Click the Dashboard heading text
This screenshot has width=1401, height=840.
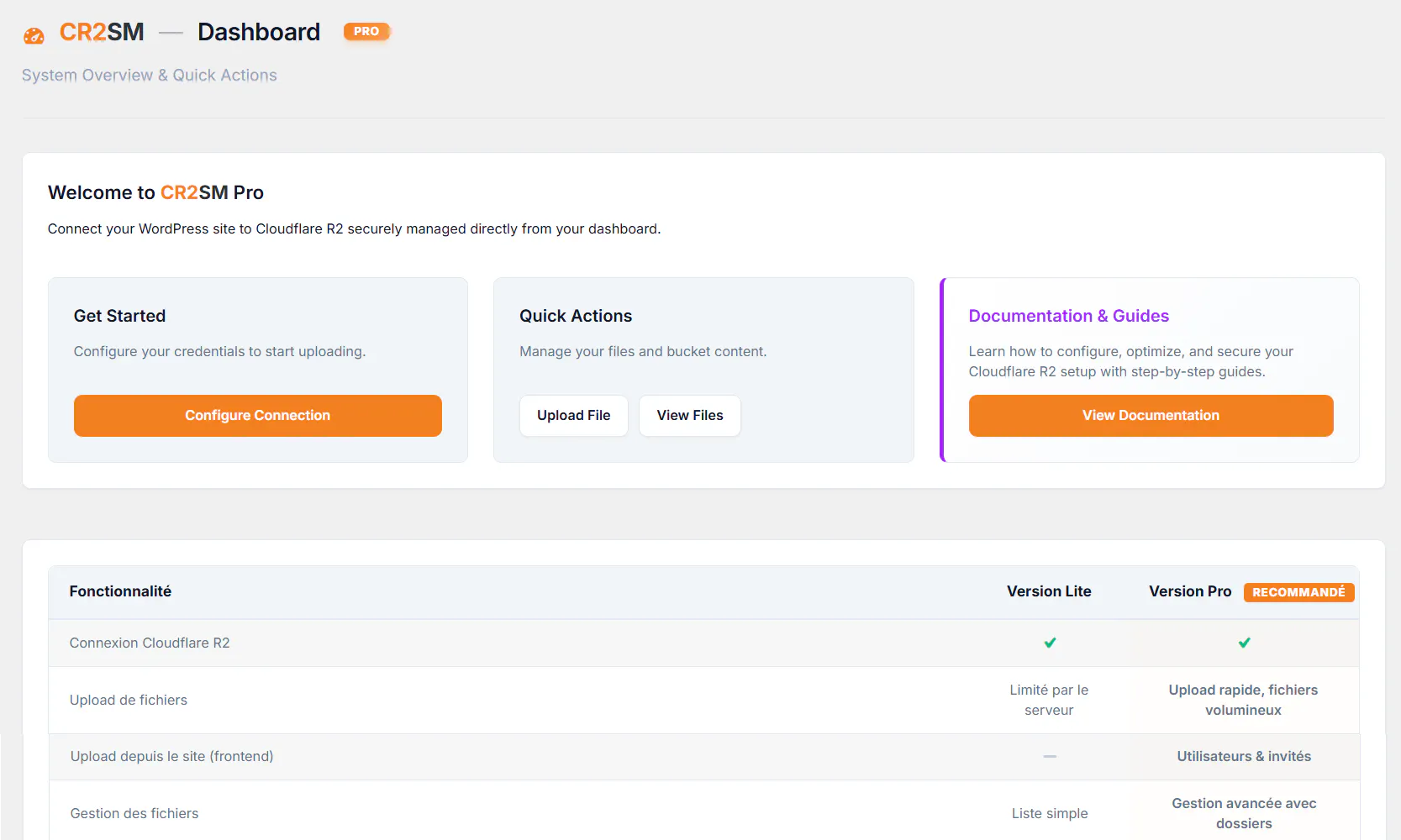click(259, 32)
